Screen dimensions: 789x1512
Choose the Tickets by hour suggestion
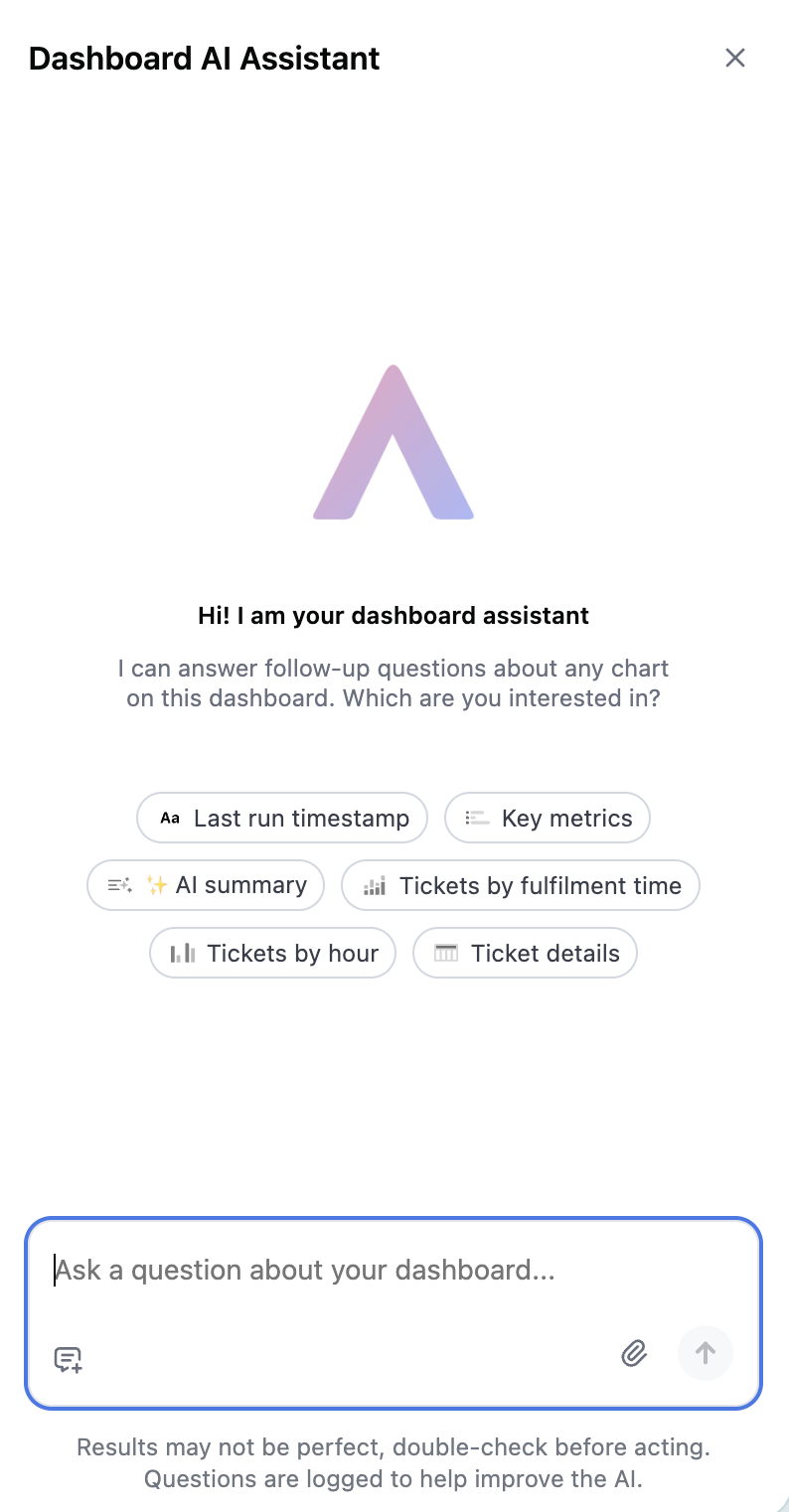tap(272, 953)
